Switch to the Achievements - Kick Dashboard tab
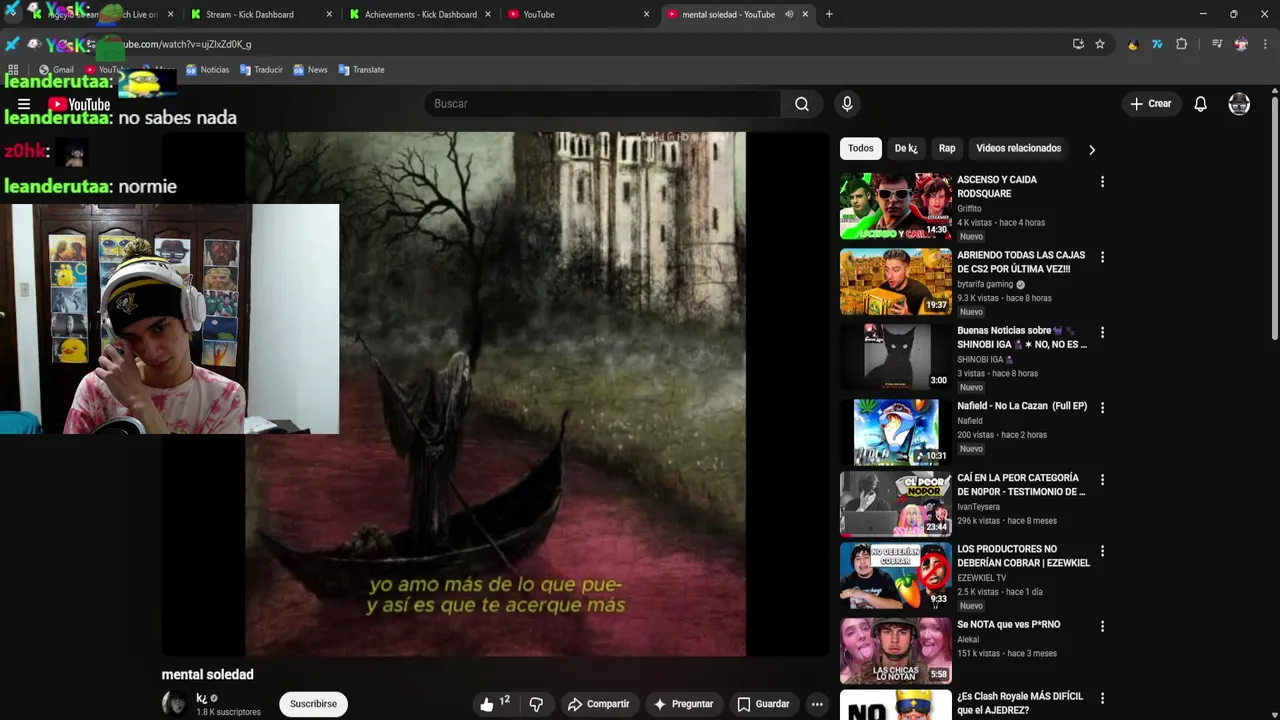The height and width of the screenshot is (720, 1280). pos(420,14)
